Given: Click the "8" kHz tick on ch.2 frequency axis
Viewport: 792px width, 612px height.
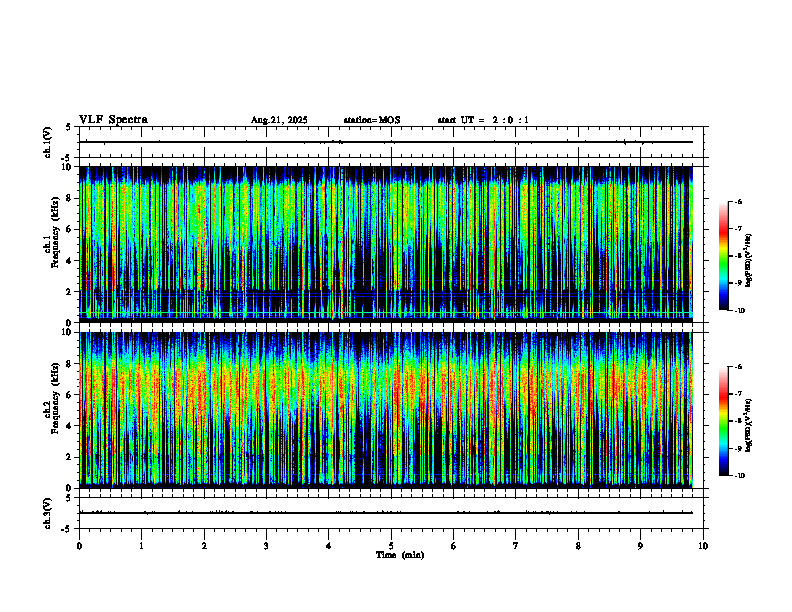Looking at the screenshot, I should (x=69, y=364).
